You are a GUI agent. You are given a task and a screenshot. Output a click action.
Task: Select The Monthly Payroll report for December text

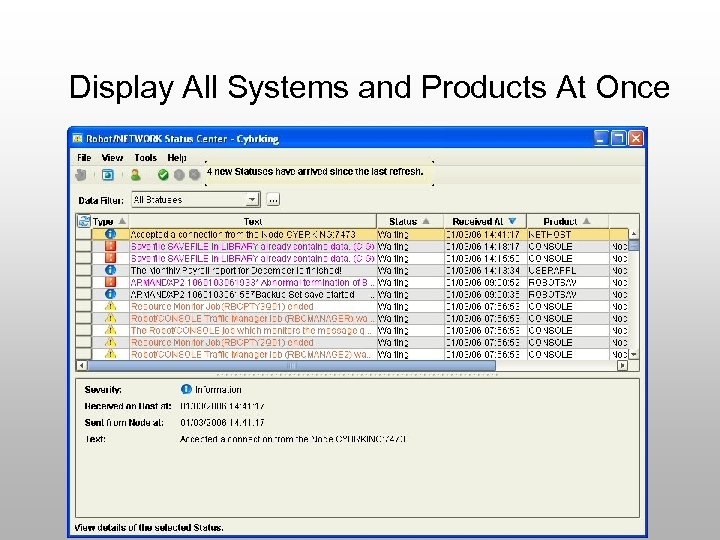pos(236,270)
